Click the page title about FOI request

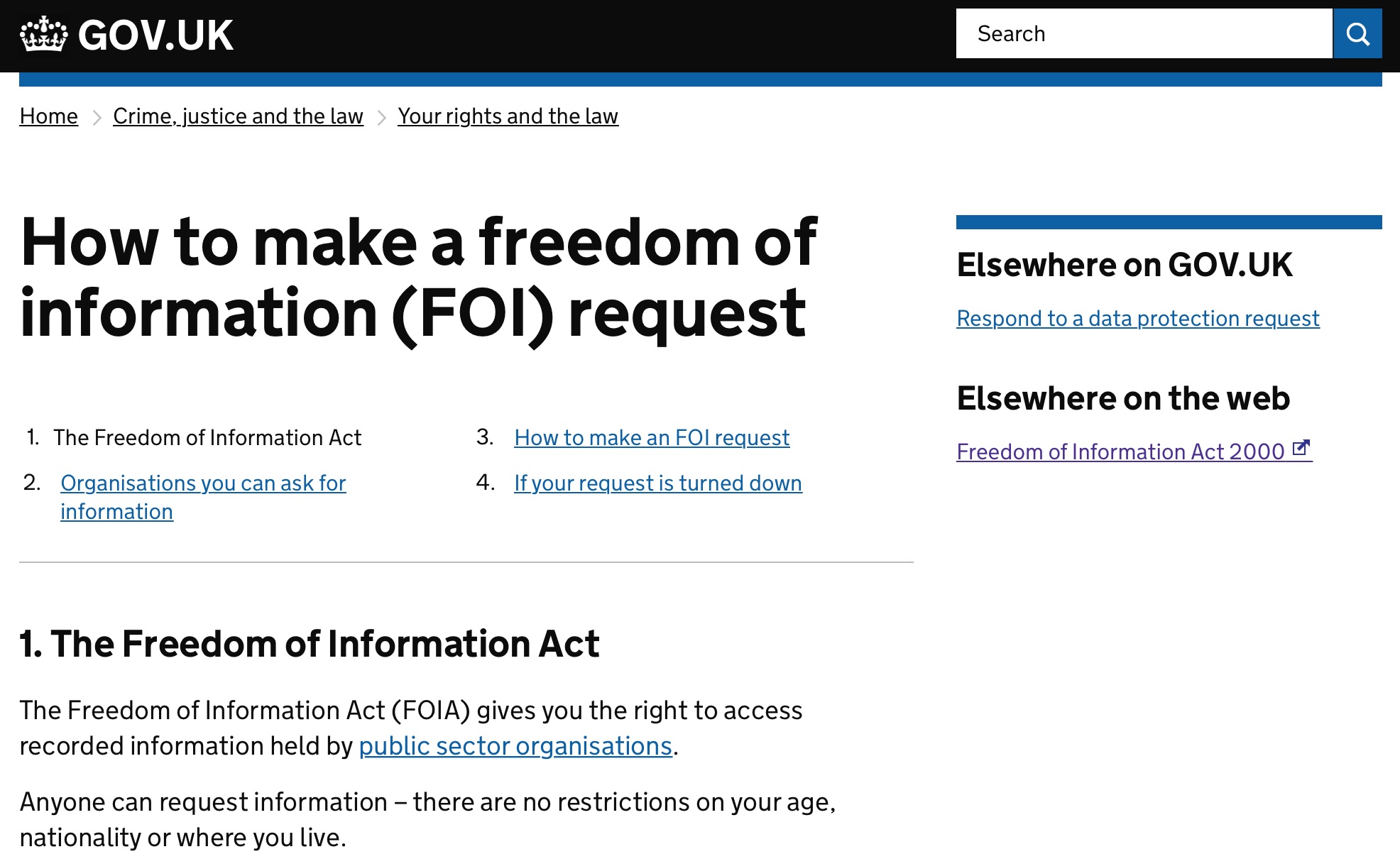click(x=419, y=278)
